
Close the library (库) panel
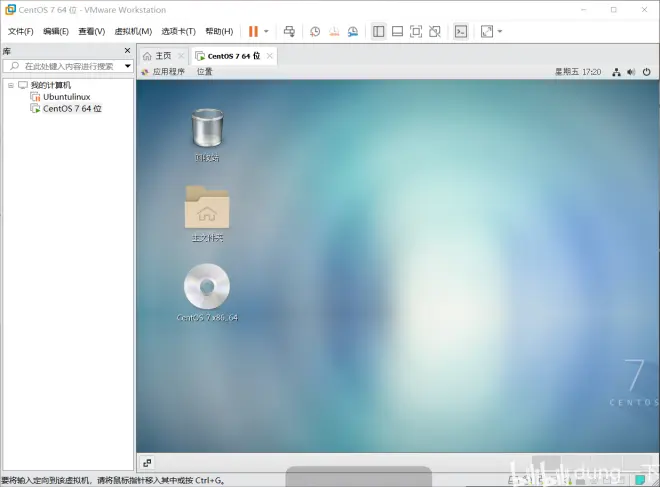pyautogui.click(x=128, y=51)
